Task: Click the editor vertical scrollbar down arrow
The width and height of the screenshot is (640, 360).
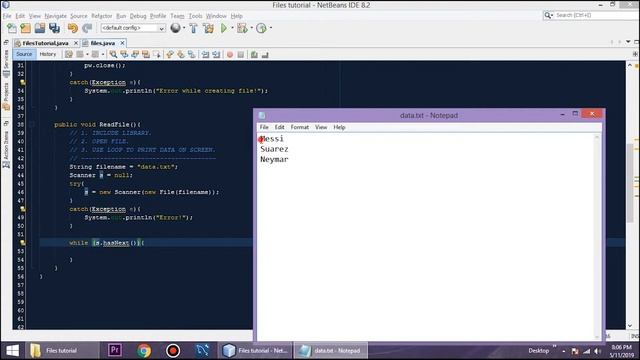Action: pyautogui.click(x=630, y=325)
